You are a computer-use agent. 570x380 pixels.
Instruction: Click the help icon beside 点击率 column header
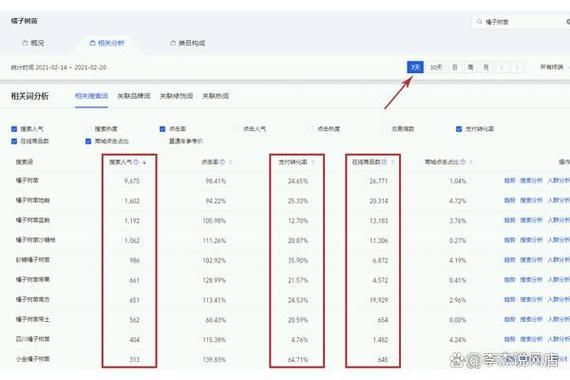click(222, 162)
